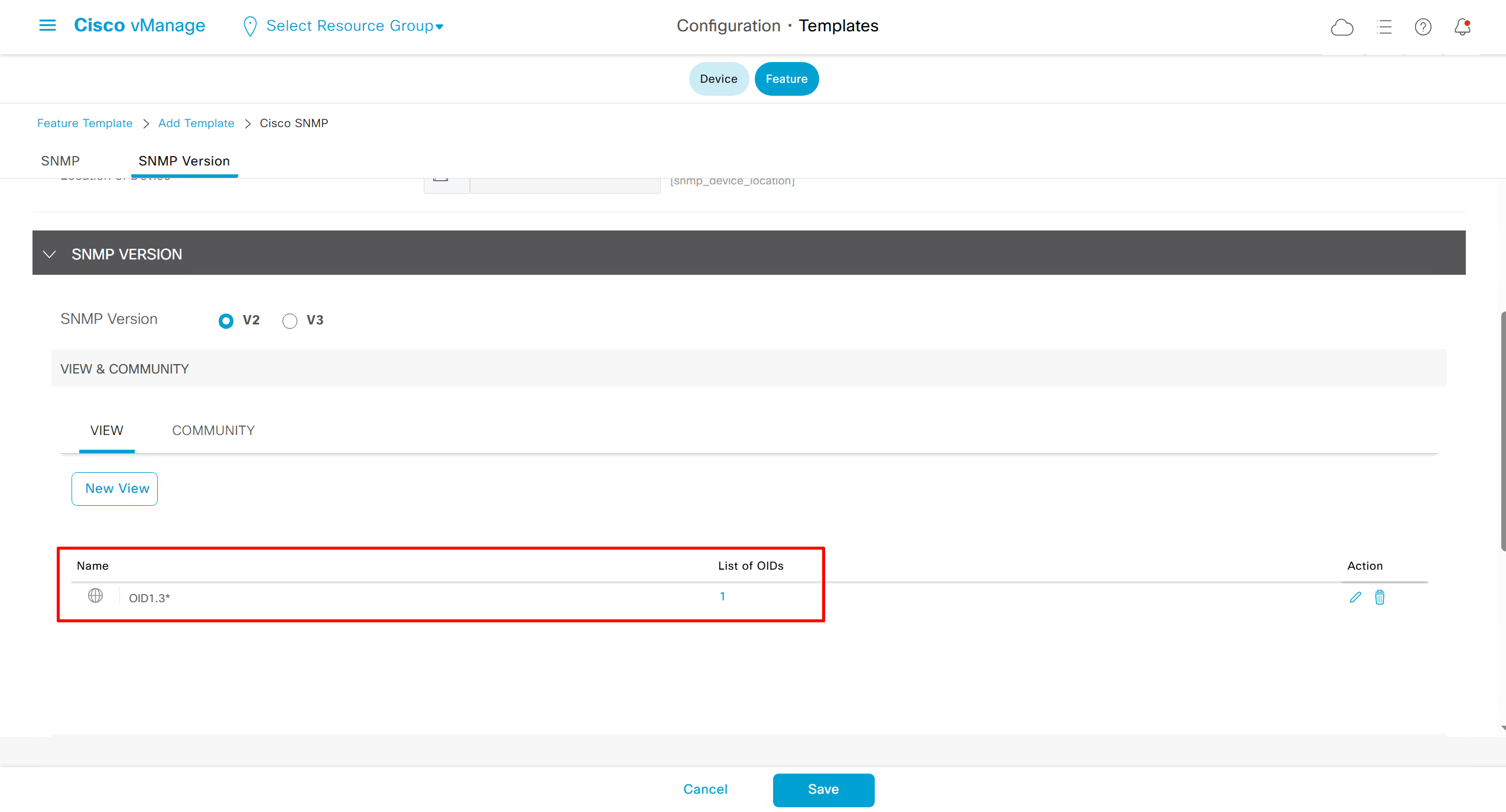Click the page vertical scrollbar
Viewport: 1506px width, 812px height.
coord(1502,431)
